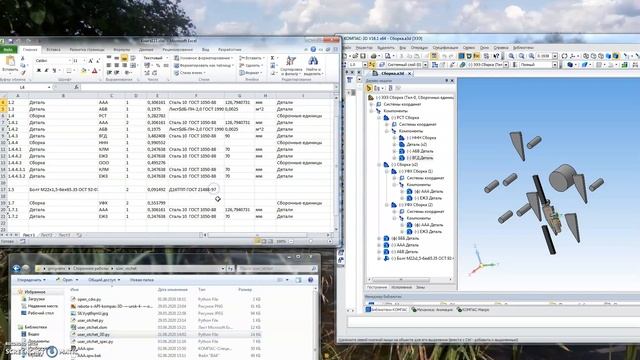Click the Print icon in KOMPAS toolbar

373,56
